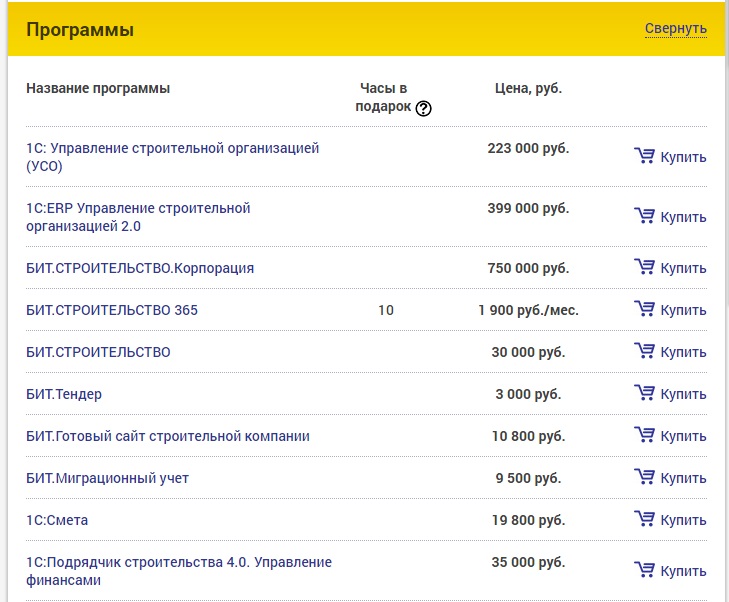Viewport: 729px width, 602px height.
Task: Open 1С:Подрядчик строительства 4.0 Управление финансами link
Action: click(179, 571)
